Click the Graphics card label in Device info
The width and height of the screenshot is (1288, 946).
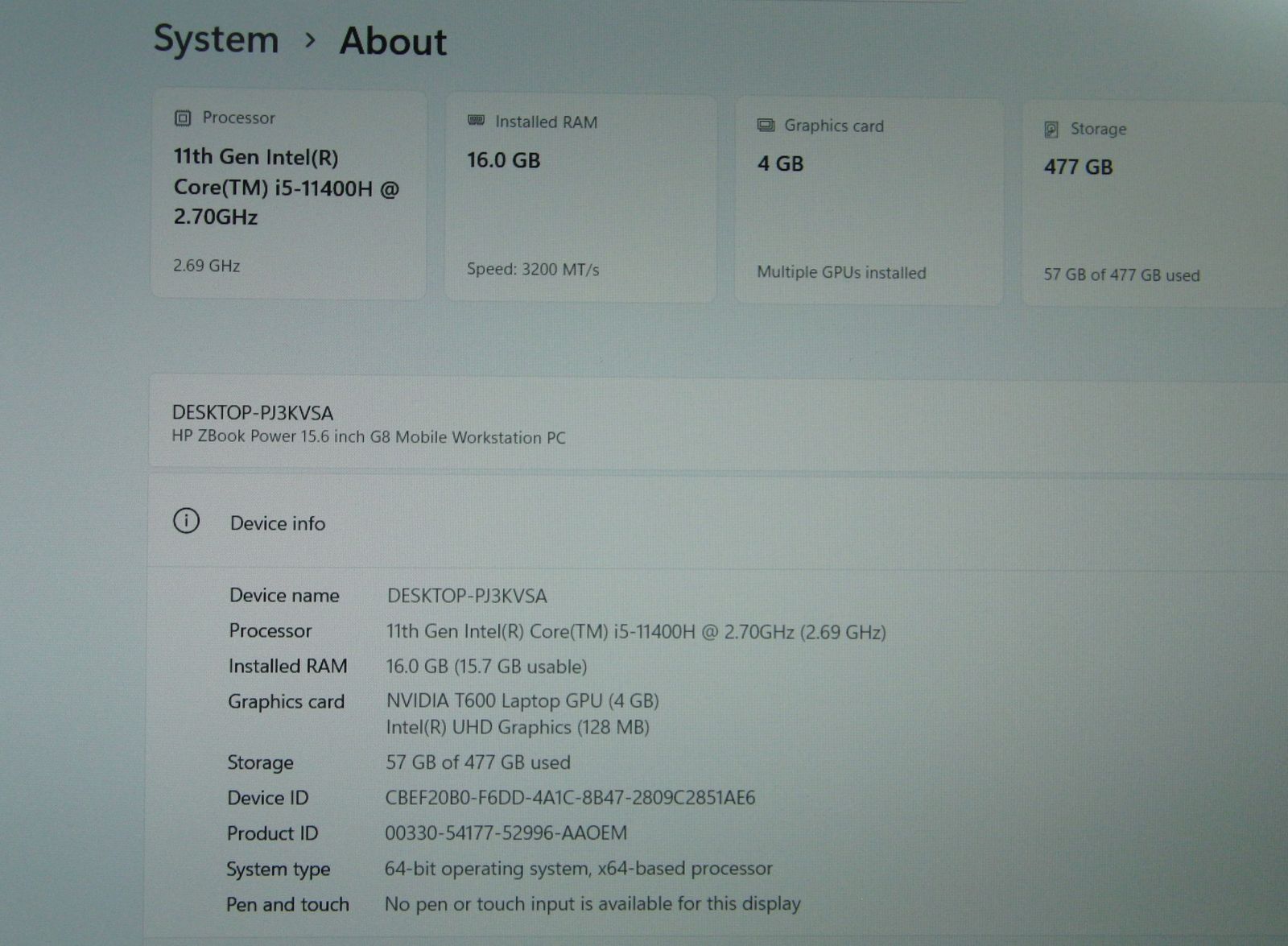pyautogui.click(x=286, y=702)
